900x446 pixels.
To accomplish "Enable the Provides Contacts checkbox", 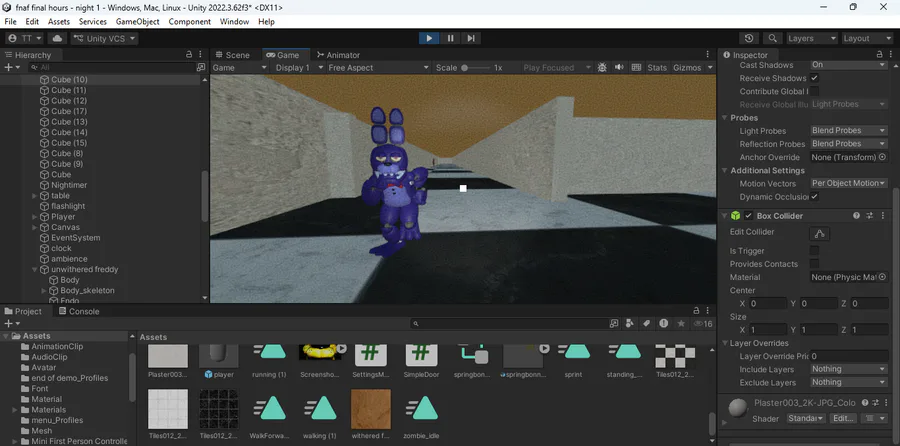I will [x=814, y=264].
